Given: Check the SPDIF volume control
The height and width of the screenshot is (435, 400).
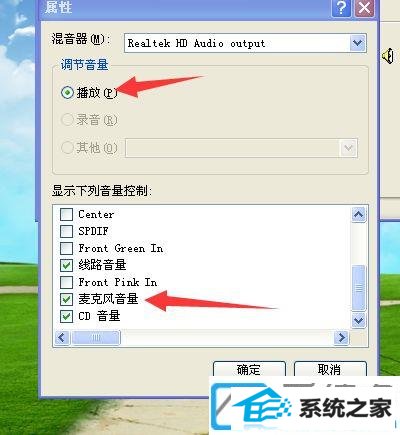Looking at the screenshot, I should (66, 231).
